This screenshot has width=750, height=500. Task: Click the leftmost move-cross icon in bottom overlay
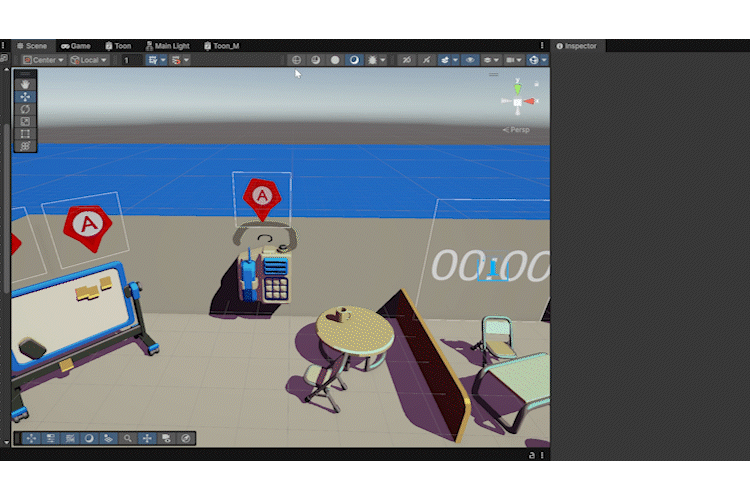(31, 438)
